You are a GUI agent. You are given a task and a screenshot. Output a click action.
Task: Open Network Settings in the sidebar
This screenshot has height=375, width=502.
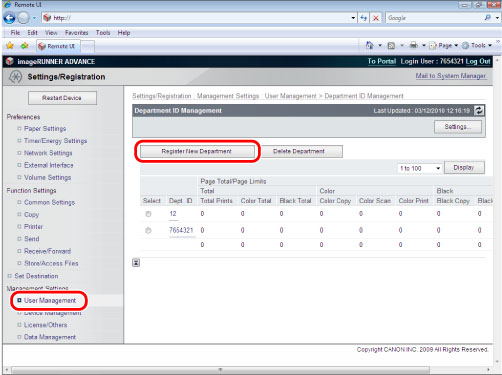tap(48, 153)
